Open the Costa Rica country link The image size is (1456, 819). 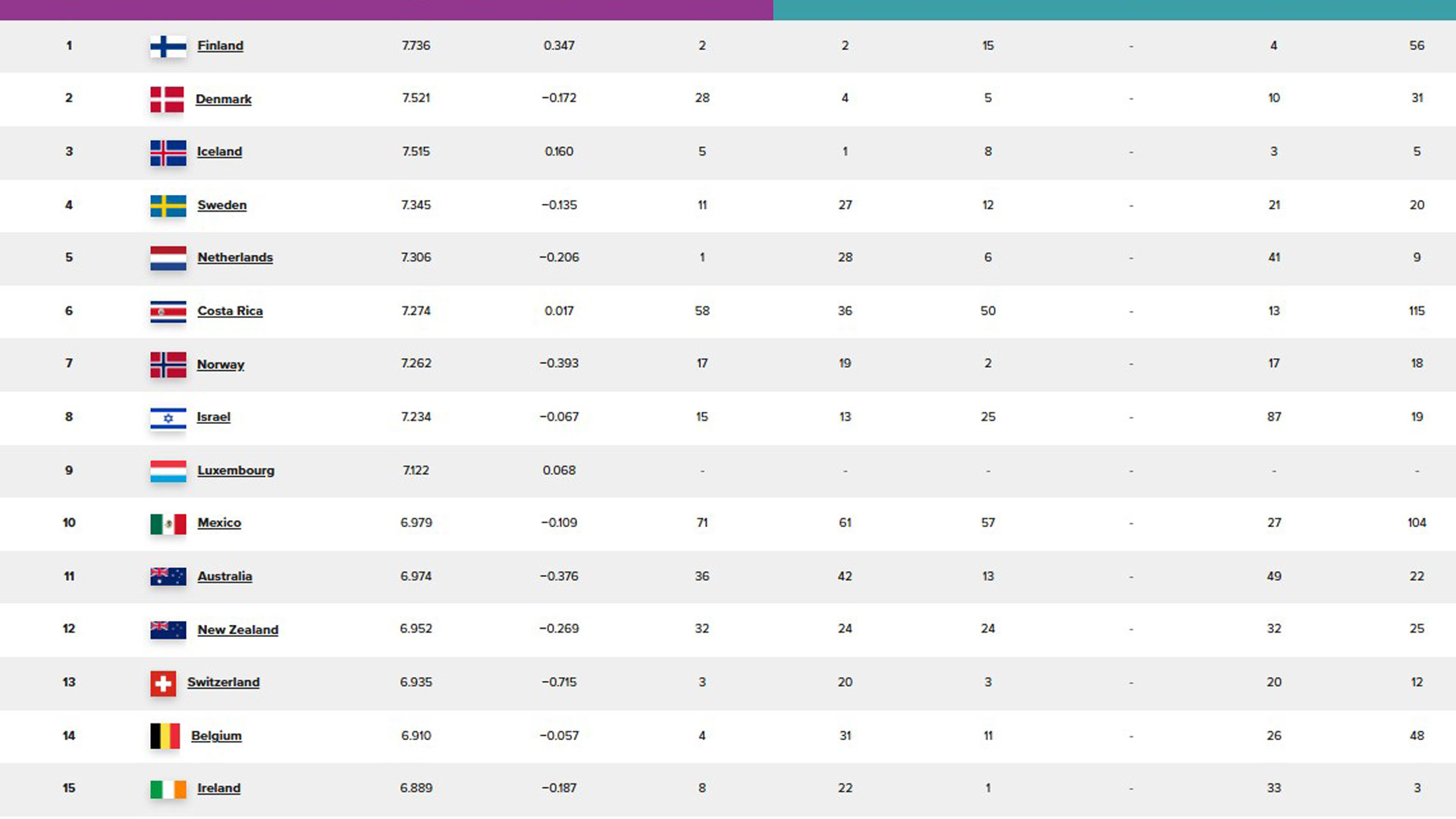(230, 311)
